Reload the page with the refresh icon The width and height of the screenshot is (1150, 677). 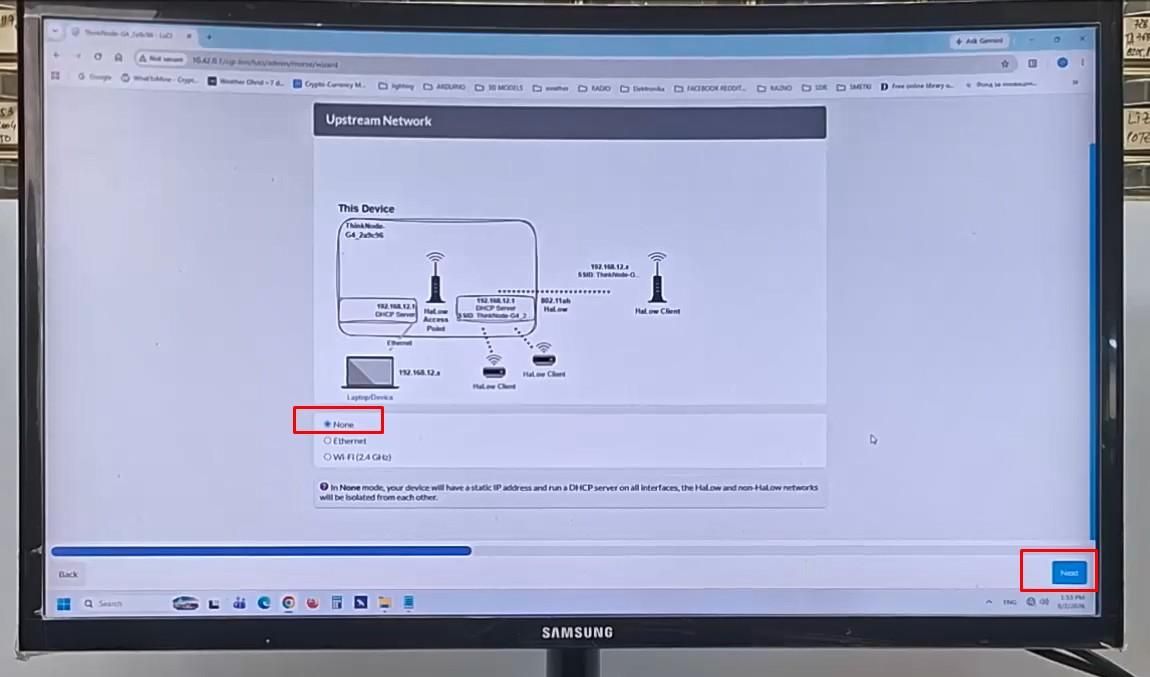coord(98,56)
